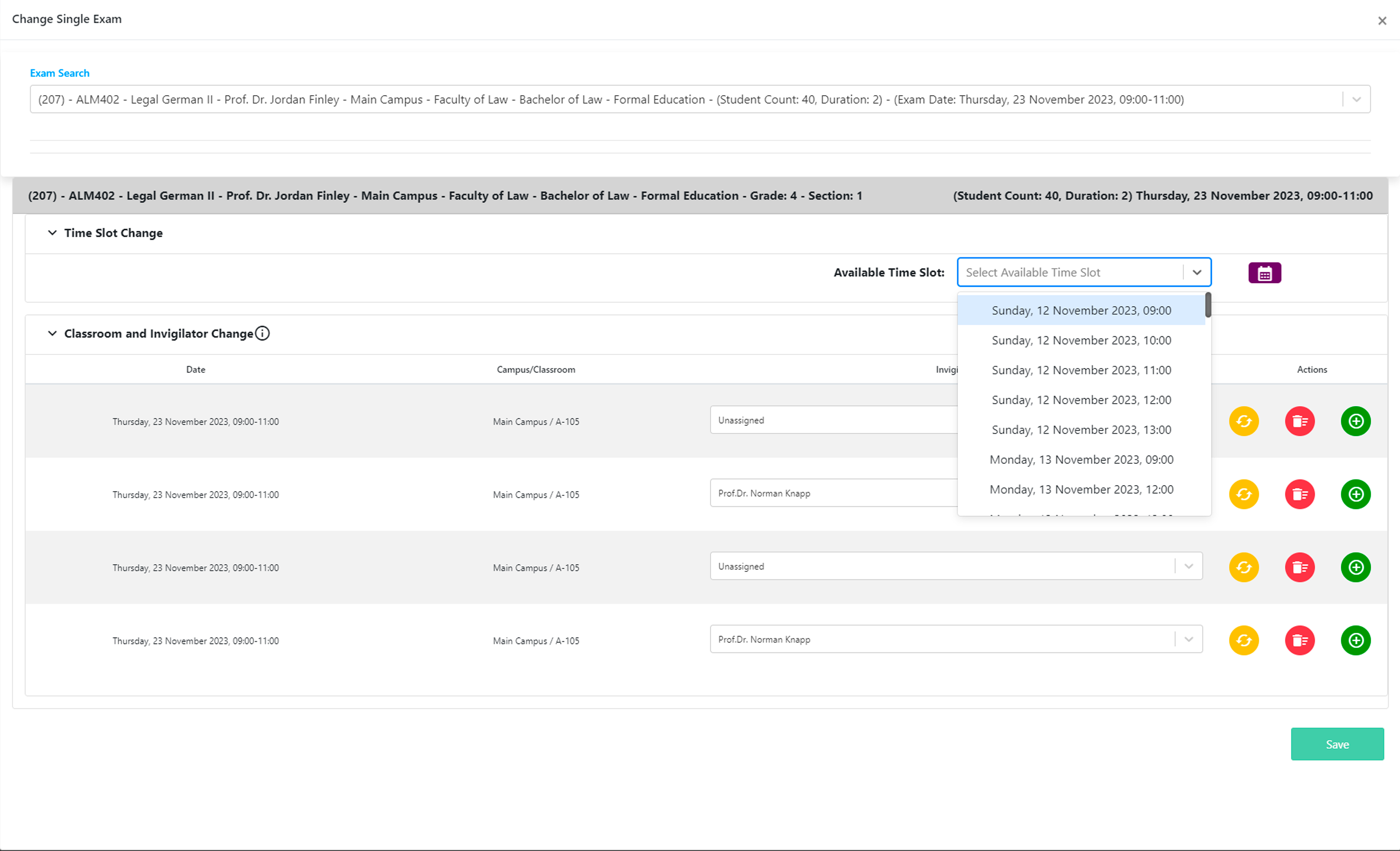The width and height of the screenshot is (1400, 851).
Task: Collapse the Time Slot Change section
Action: pyautogui.click(x=52, y=232)
